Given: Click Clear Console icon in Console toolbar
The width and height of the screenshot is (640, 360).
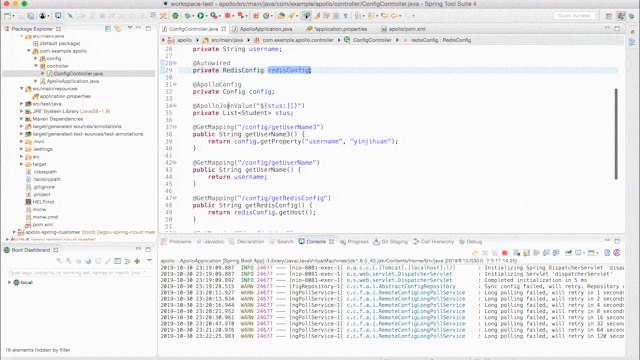Looking at the screenshot, I should 517,253.
